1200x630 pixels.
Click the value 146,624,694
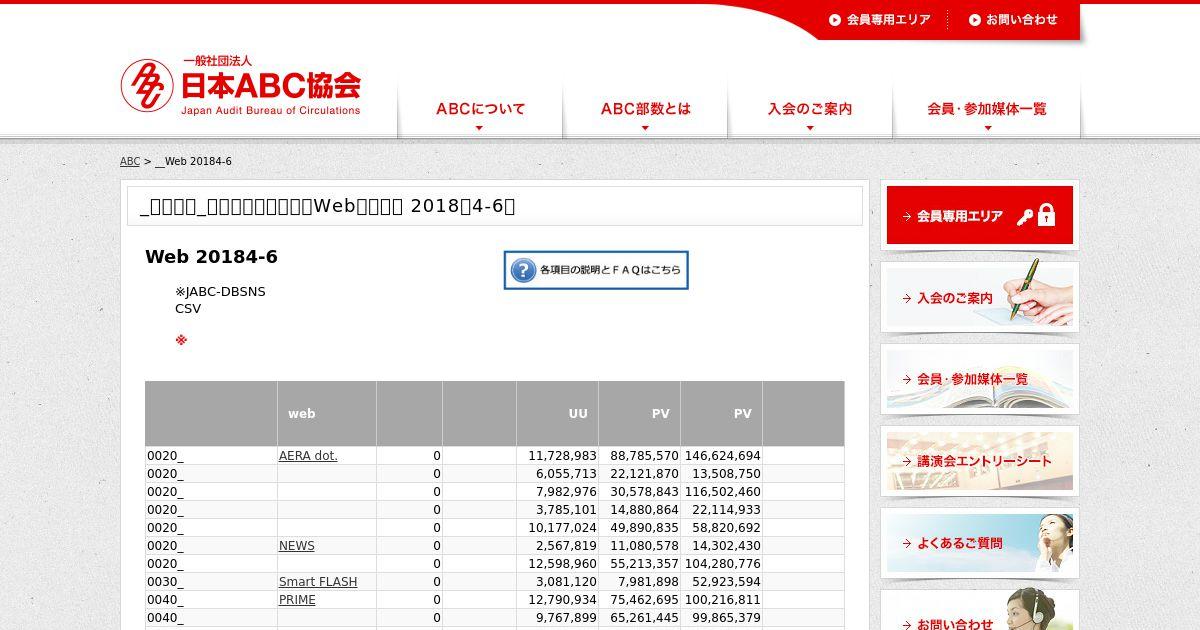723,456
